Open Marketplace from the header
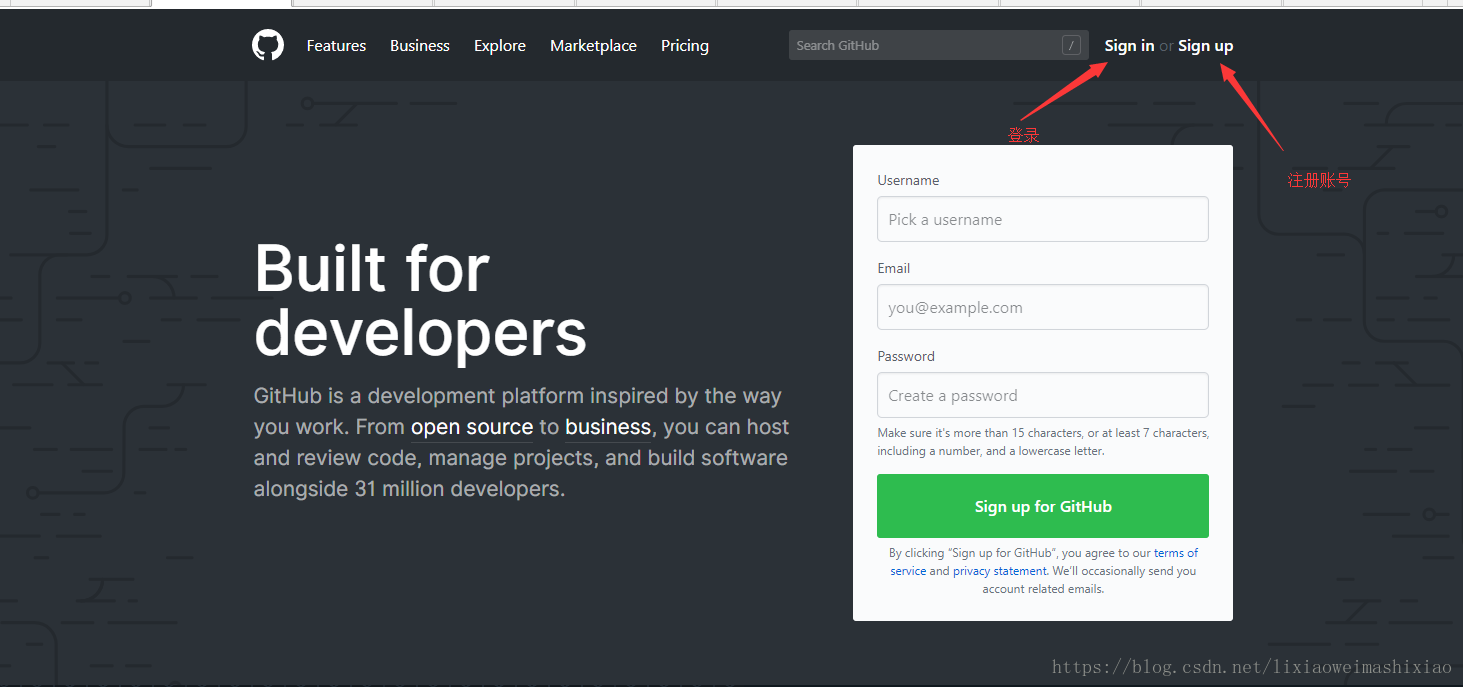The height and width of the screenshot is (687, 1463). point(593,46)
